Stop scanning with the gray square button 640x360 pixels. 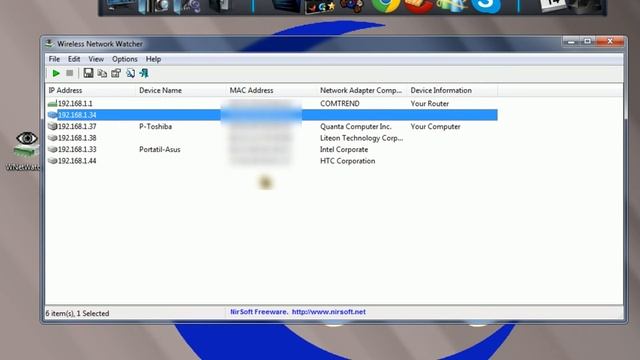coord(70,73)
